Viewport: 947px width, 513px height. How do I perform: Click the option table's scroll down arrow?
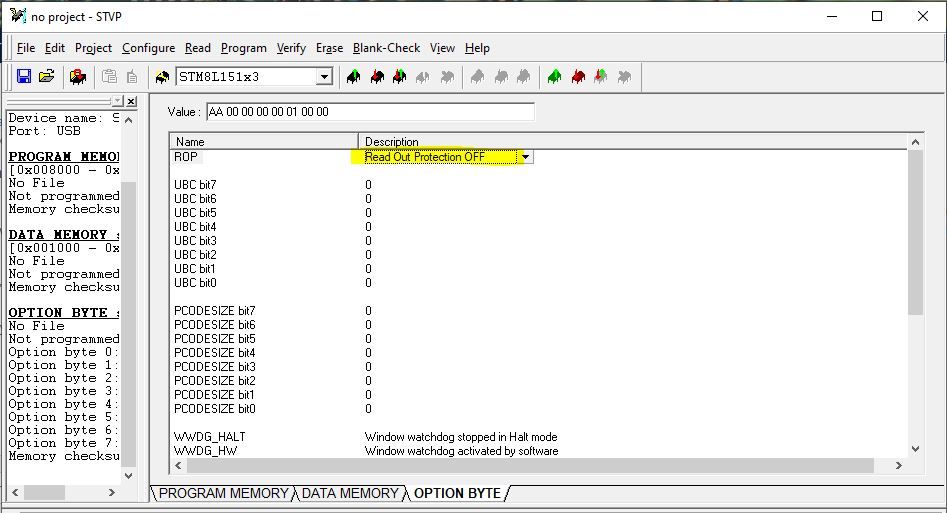pyautogui.click(x=915, y=449)
